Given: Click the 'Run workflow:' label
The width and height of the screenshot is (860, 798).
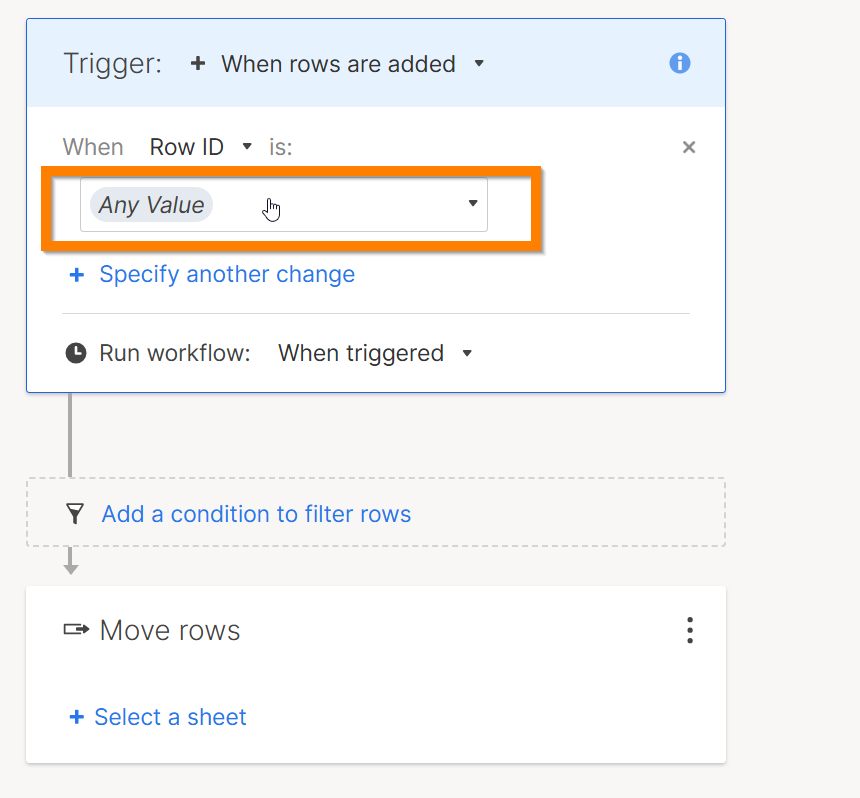Looking at the screenshot, I should (174, 353).
